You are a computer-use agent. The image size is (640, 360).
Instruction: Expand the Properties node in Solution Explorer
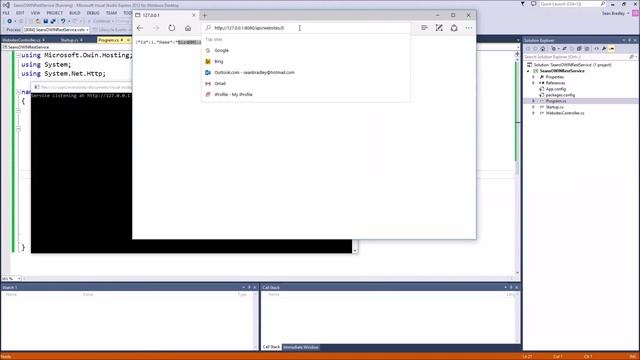point(533,77)
